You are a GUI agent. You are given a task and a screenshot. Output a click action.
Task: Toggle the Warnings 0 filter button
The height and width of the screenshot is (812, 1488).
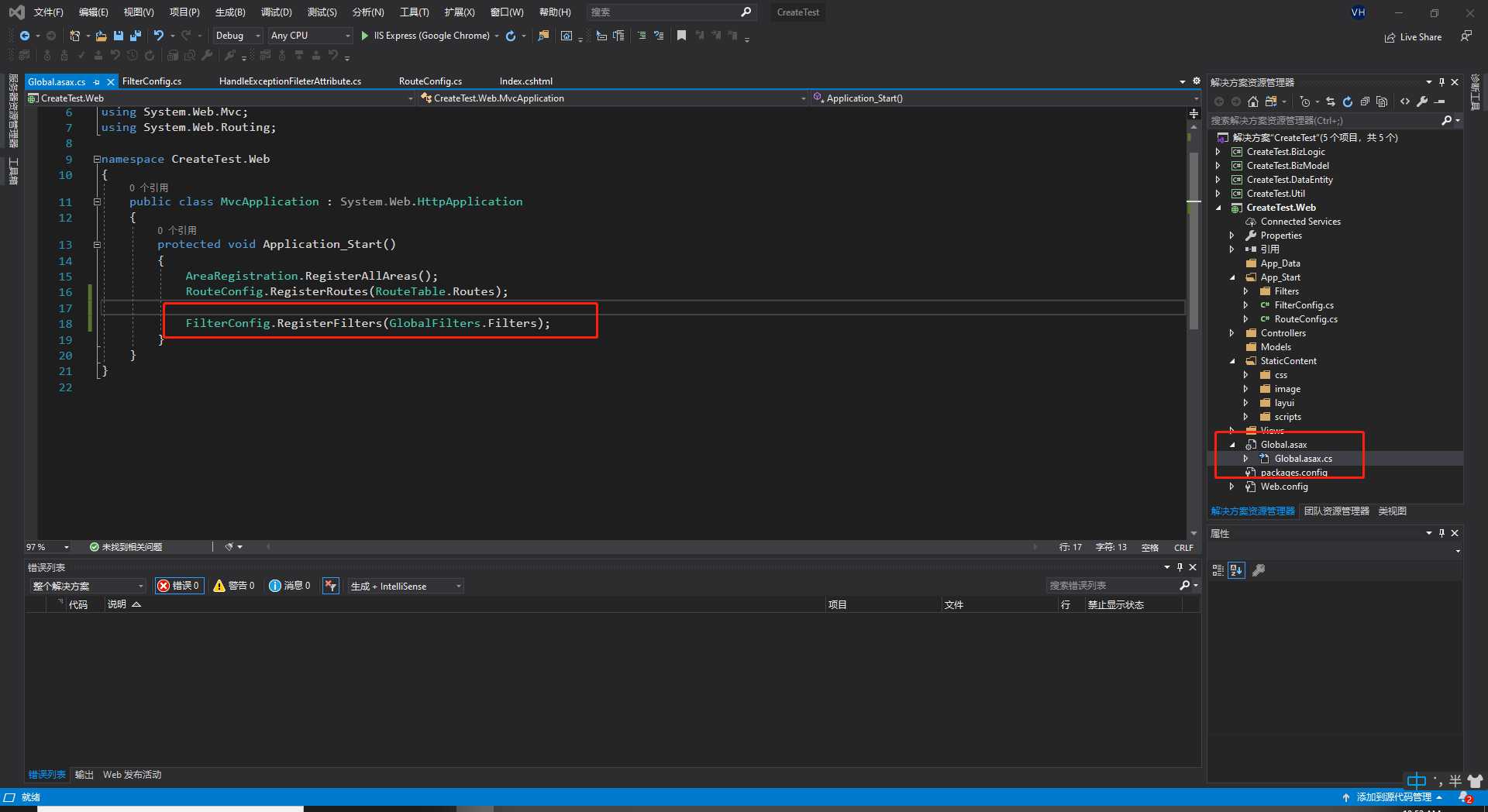234,586
